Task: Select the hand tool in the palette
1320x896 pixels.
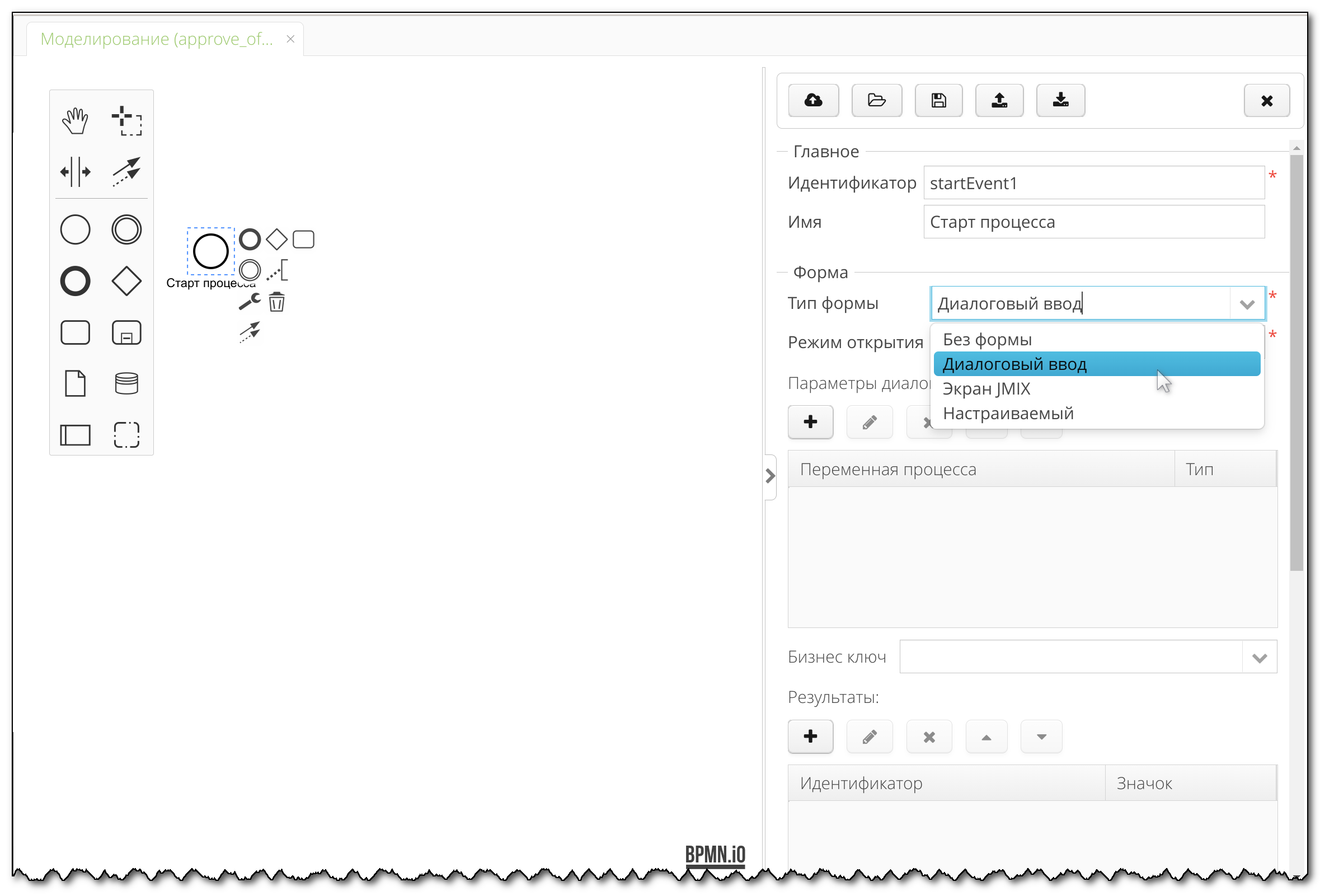Action: [x=76, y=120]
